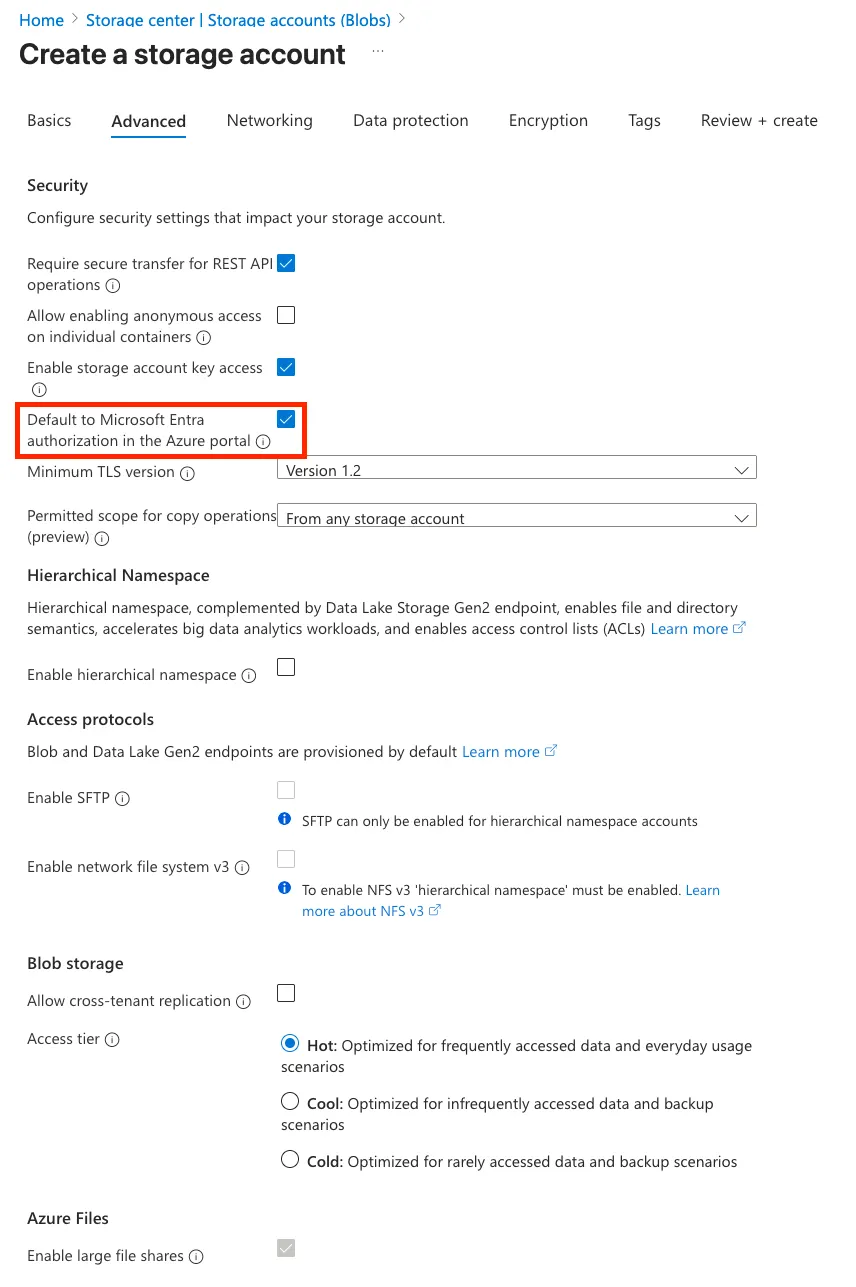Select the Cool access tier option
856x1287 pixels.
point(290,1102)
